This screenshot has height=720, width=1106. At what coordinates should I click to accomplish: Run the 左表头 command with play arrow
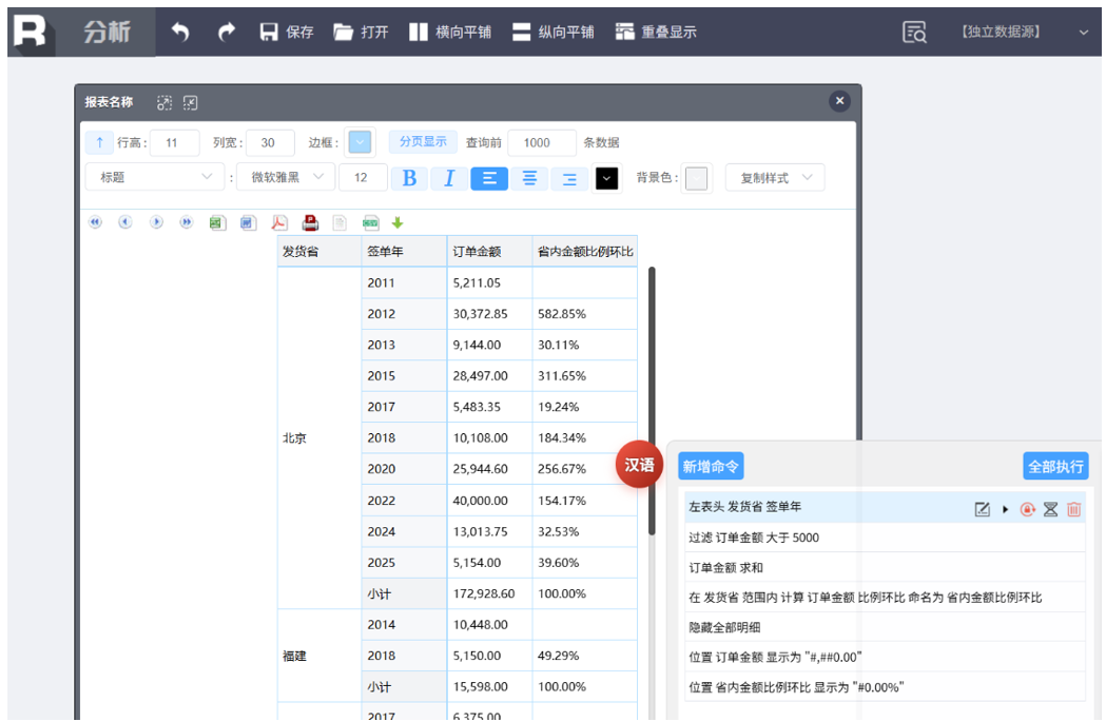coord(1005,509)
